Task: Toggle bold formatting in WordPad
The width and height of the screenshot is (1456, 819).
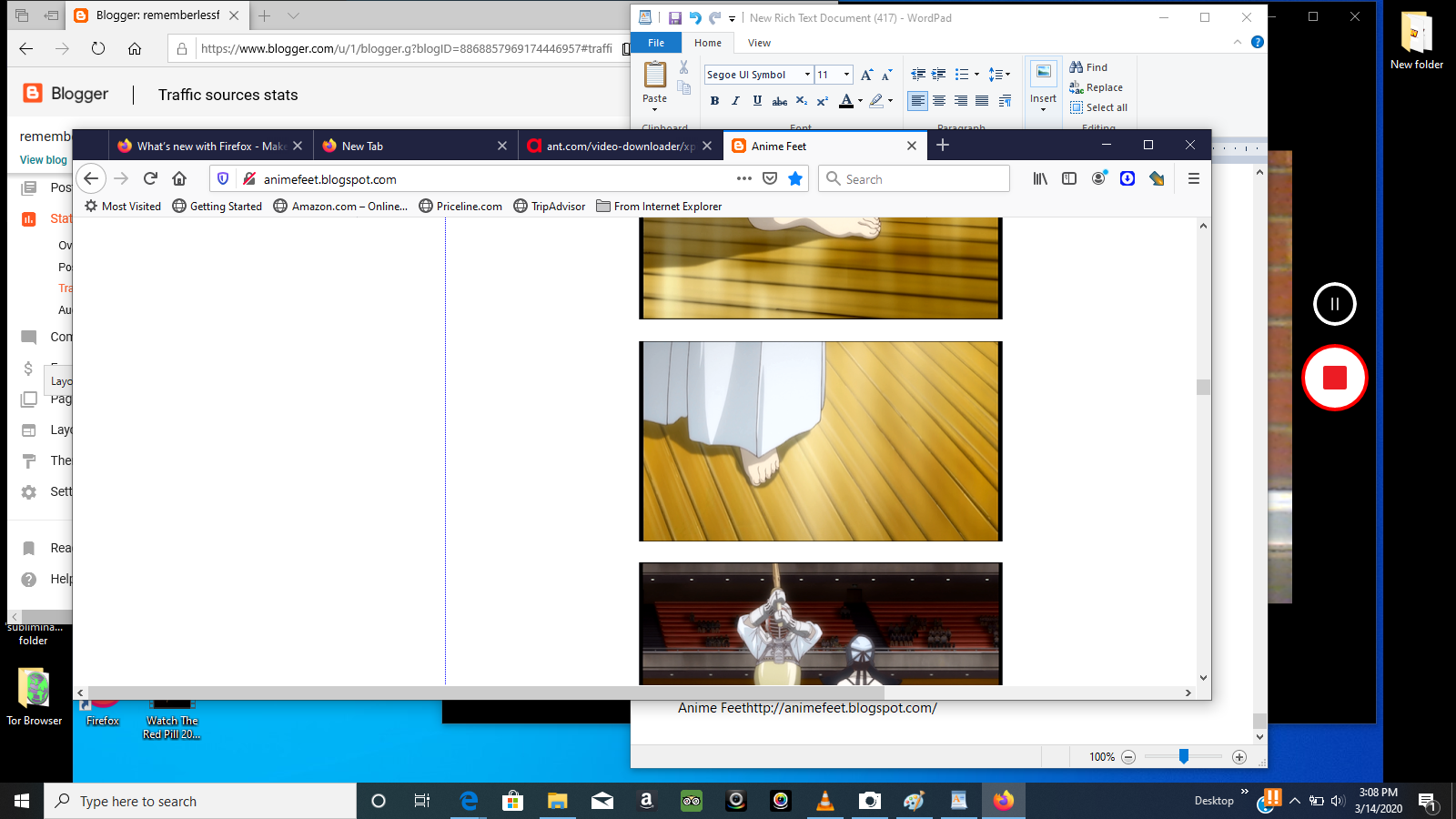Action: pos(714,101)
